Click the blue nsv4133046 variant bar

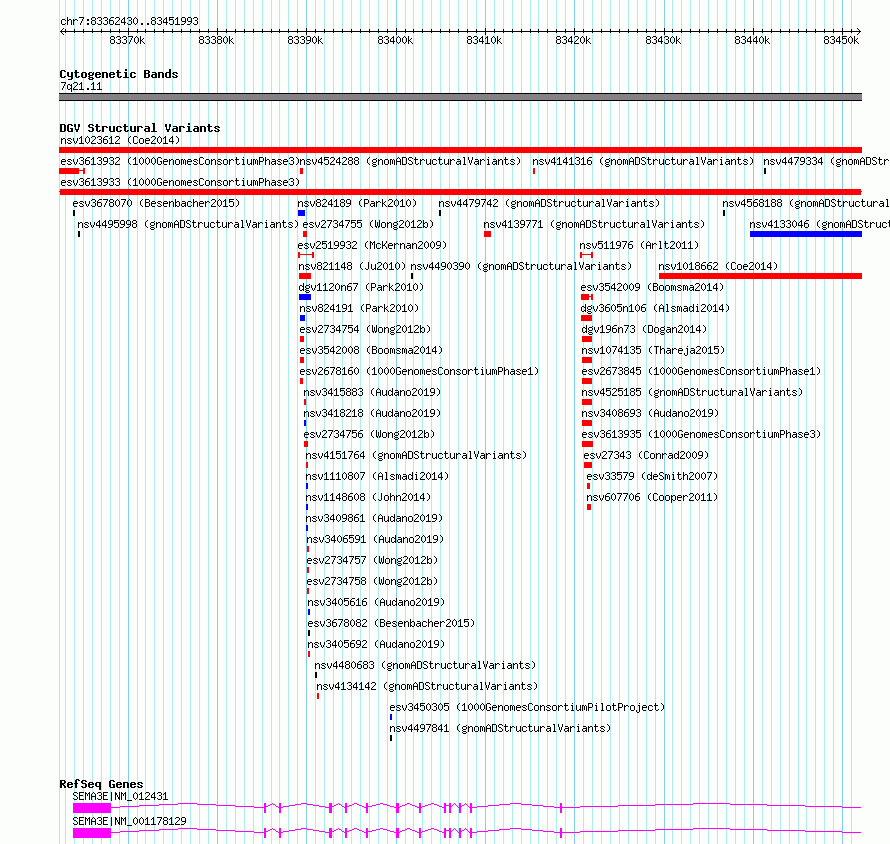tap(805, 234)
